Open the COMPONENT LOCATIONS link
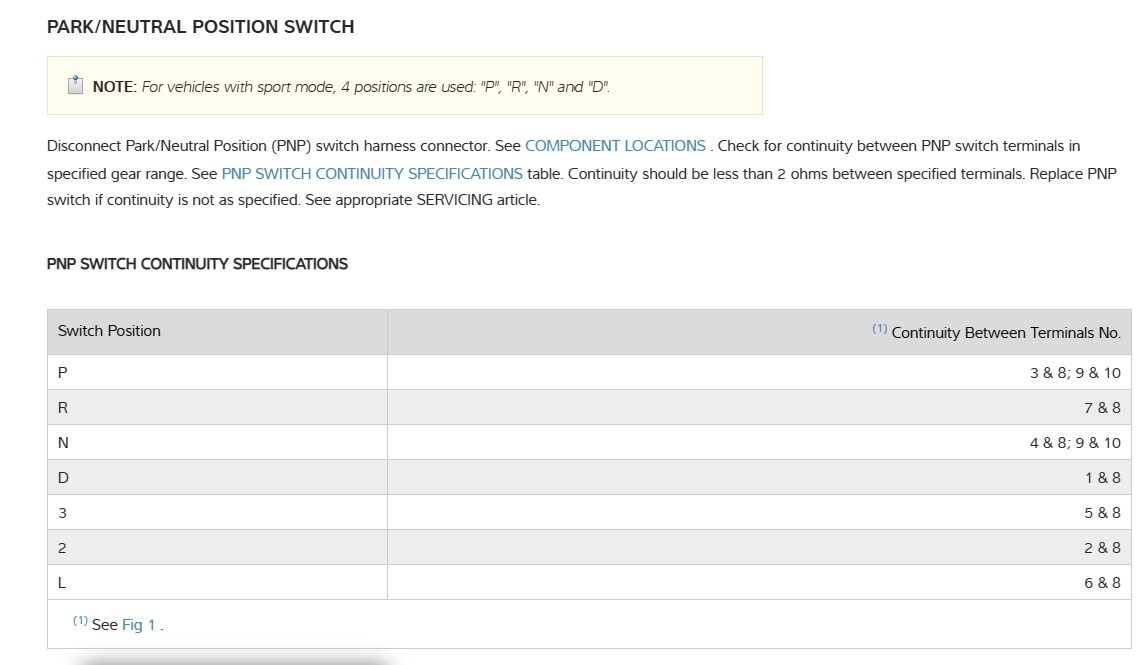Screen dimensions: 1145x665 (x=615, y=146)
